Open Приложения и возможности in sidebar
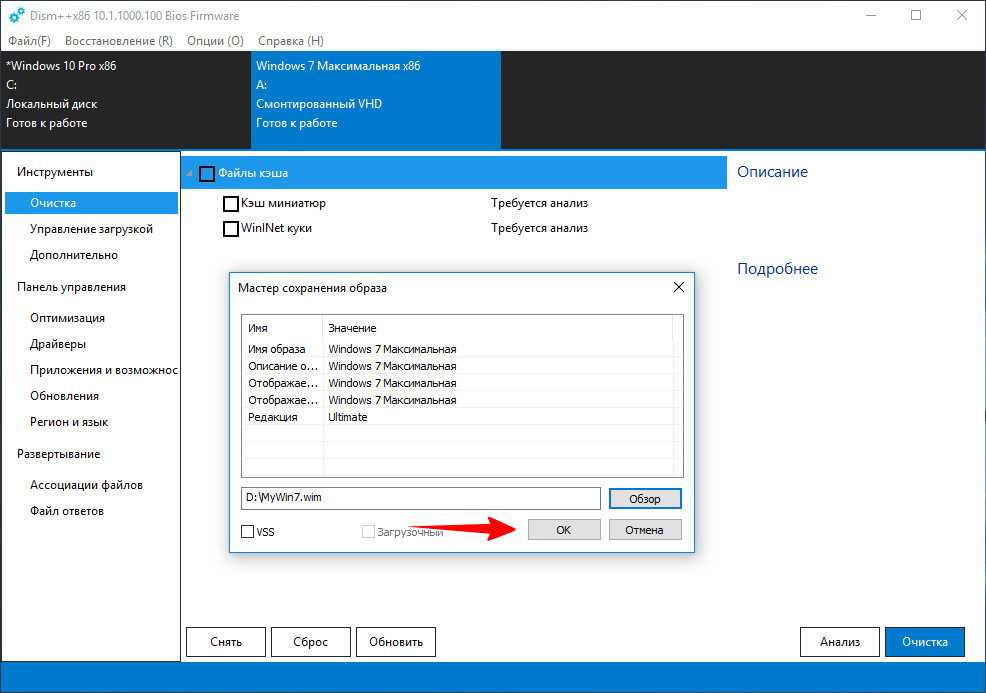 tap(104, 370)
